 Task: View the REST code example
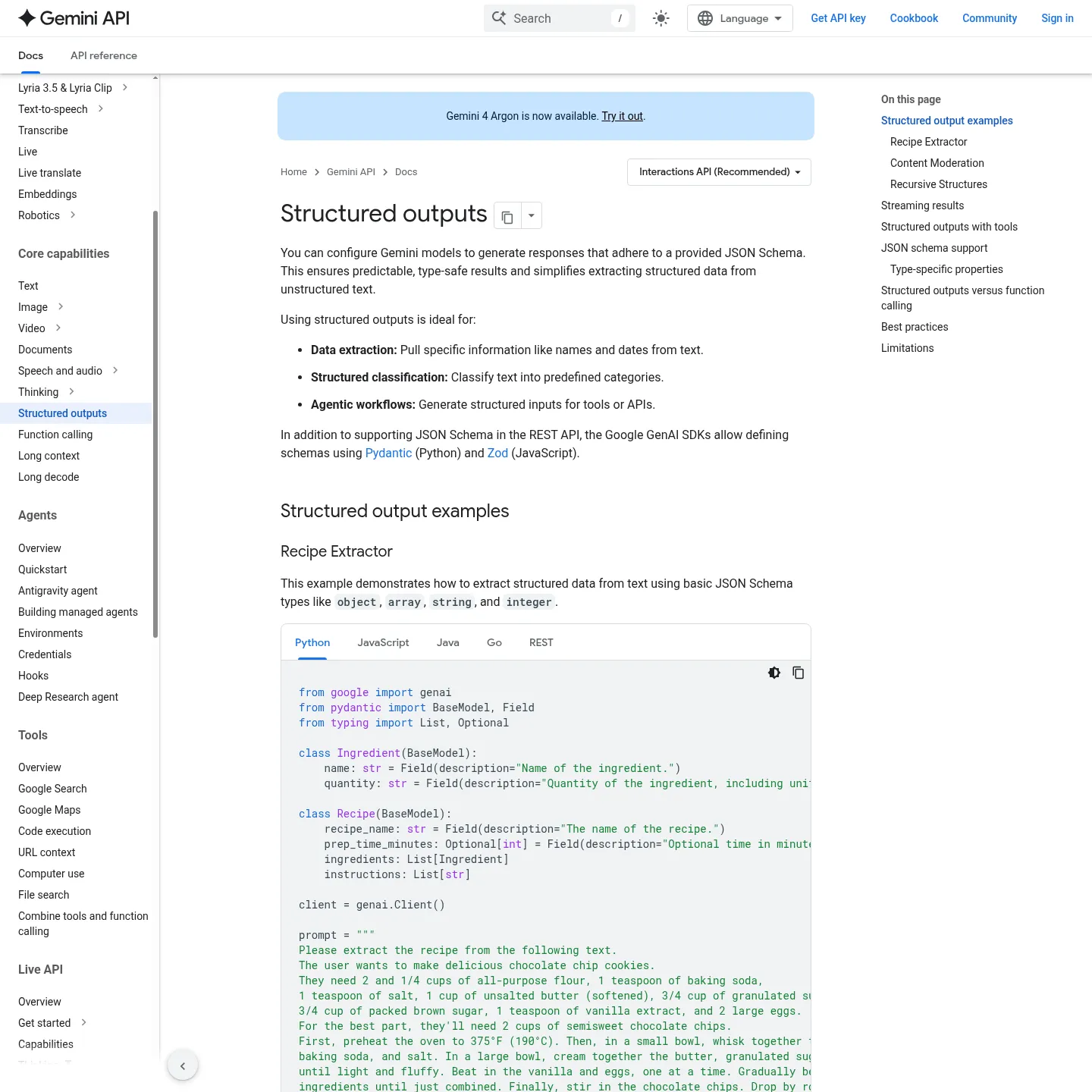click(x=541, y=642)
